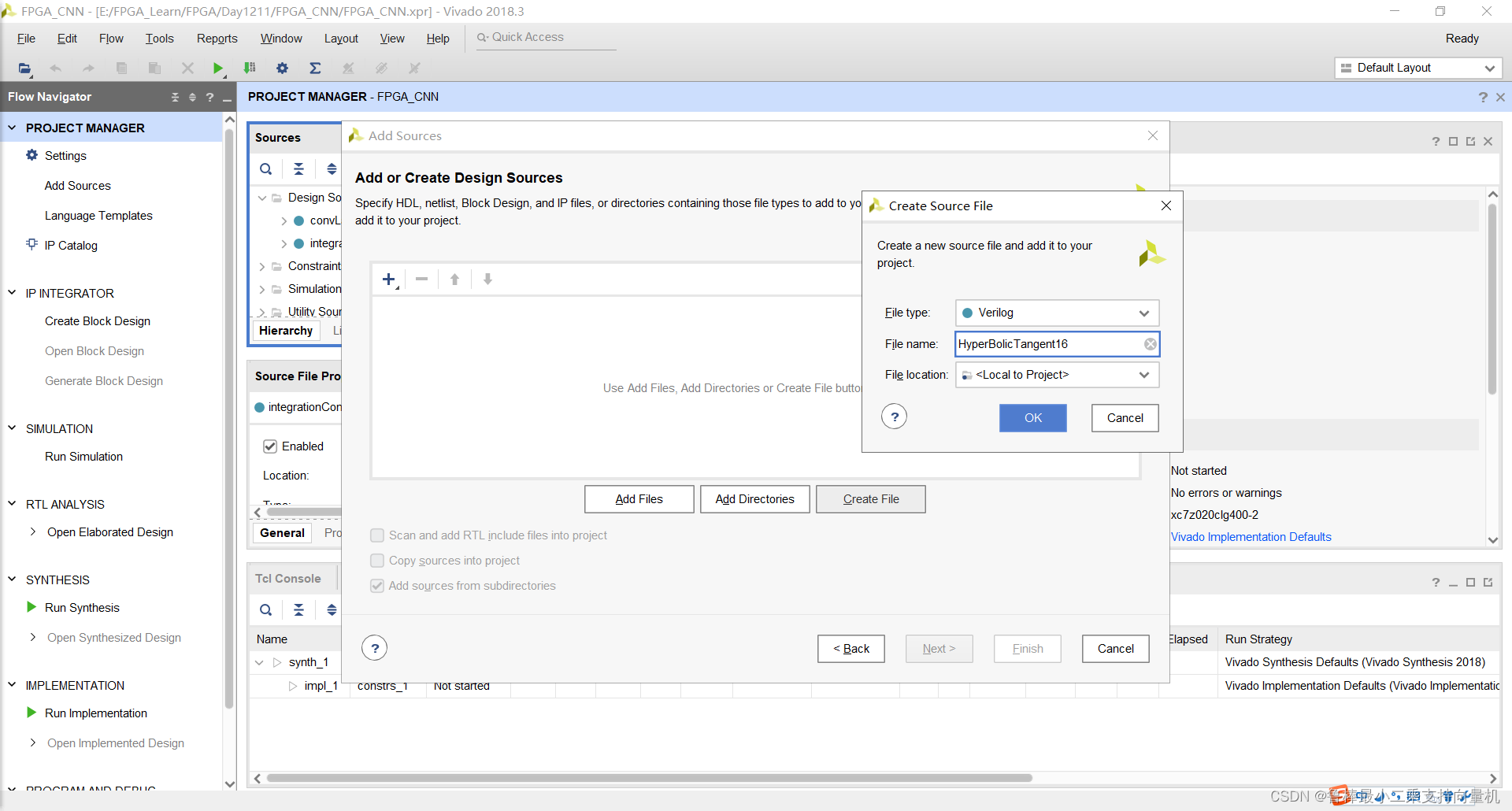Toggle Scan and add RTL include files checkbox
The image size is (1512, 811).
coord(377,535)
